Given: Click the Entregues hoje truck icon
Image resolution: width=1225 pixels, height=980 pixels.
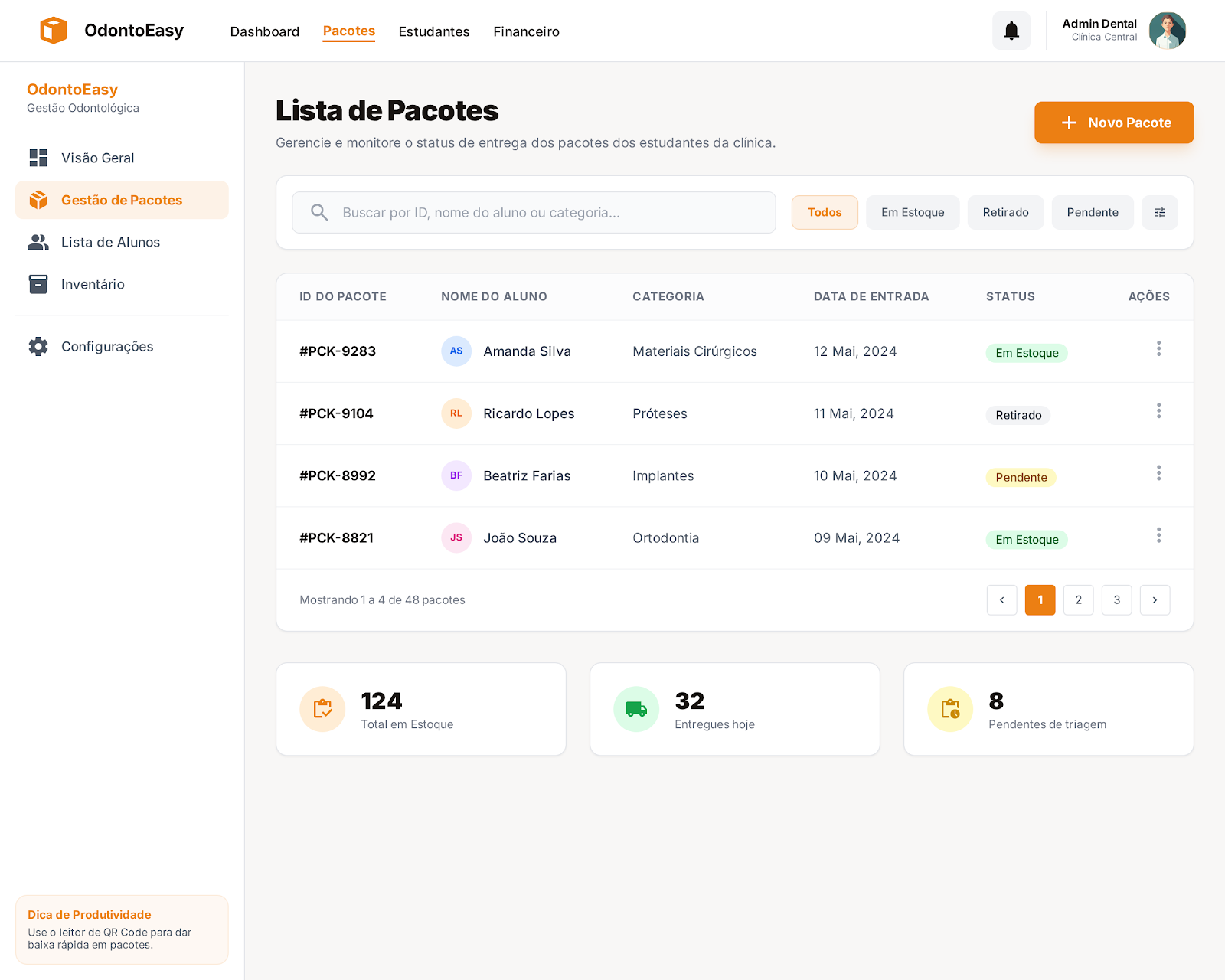Looking at the screenshot, I should point(636,709).
